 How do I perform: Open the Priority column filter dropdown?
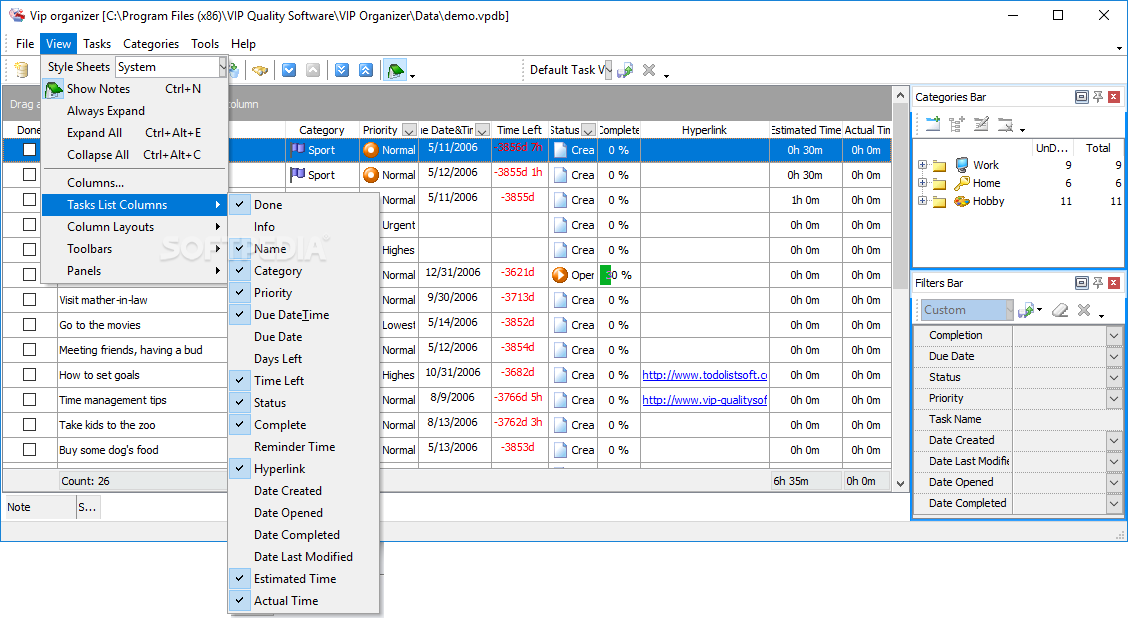click(x=409, y=130)
